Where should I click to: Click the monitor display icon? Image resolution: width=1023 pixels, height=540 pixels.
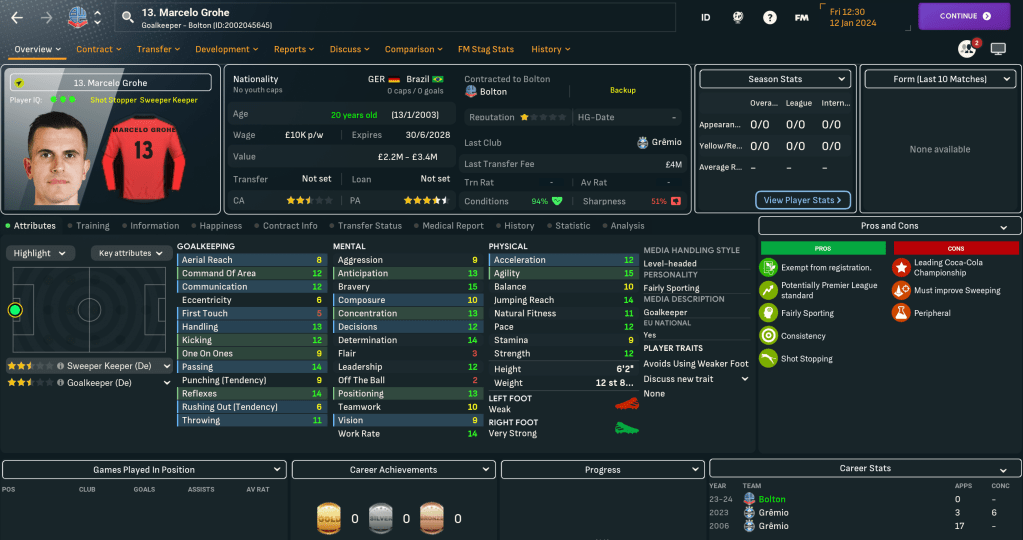(x=998, y=48)
